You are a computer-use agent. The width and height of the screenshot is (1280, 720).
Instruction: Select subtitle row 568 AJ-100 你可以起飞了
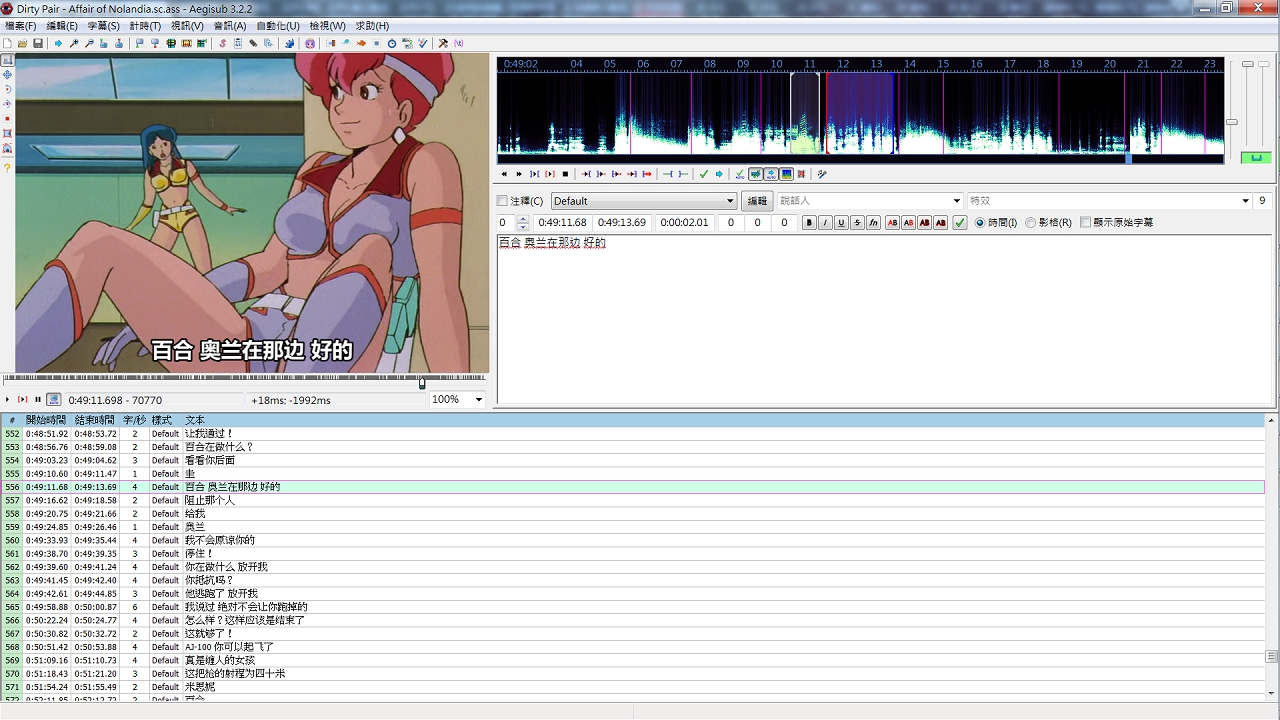[x=633, y=647]
